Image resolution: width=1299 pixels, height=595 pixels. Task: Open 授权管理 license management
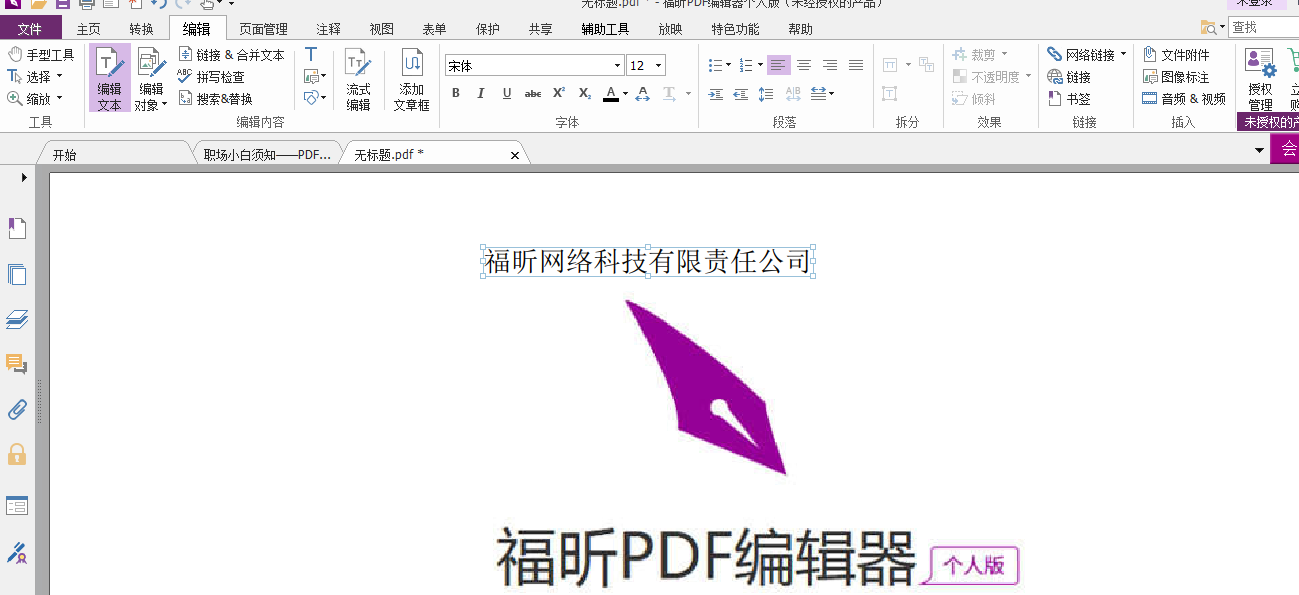[1260, 80]
